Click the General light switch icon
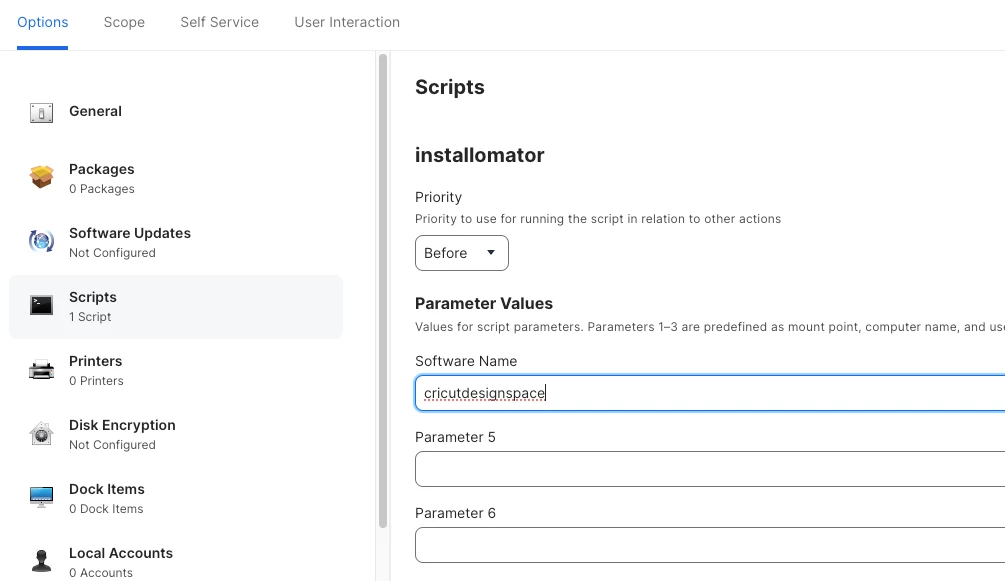 tap(42, 113)
